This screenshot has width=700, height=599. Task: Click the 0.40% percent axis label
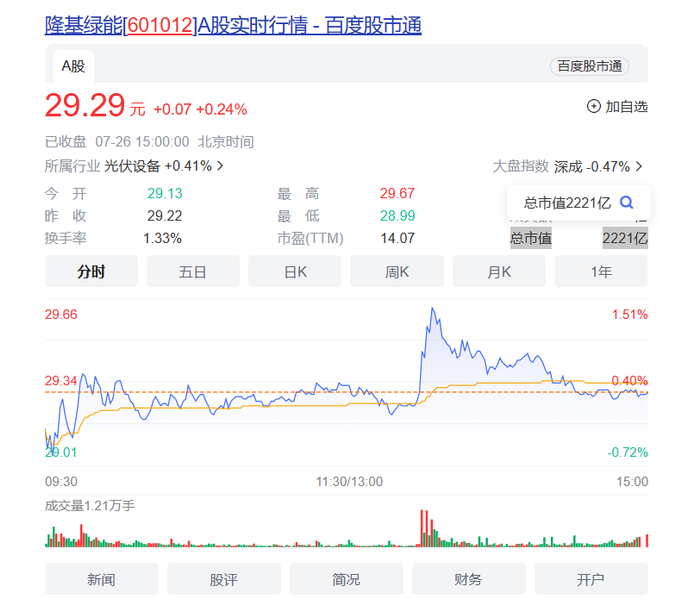click(629, 381)
